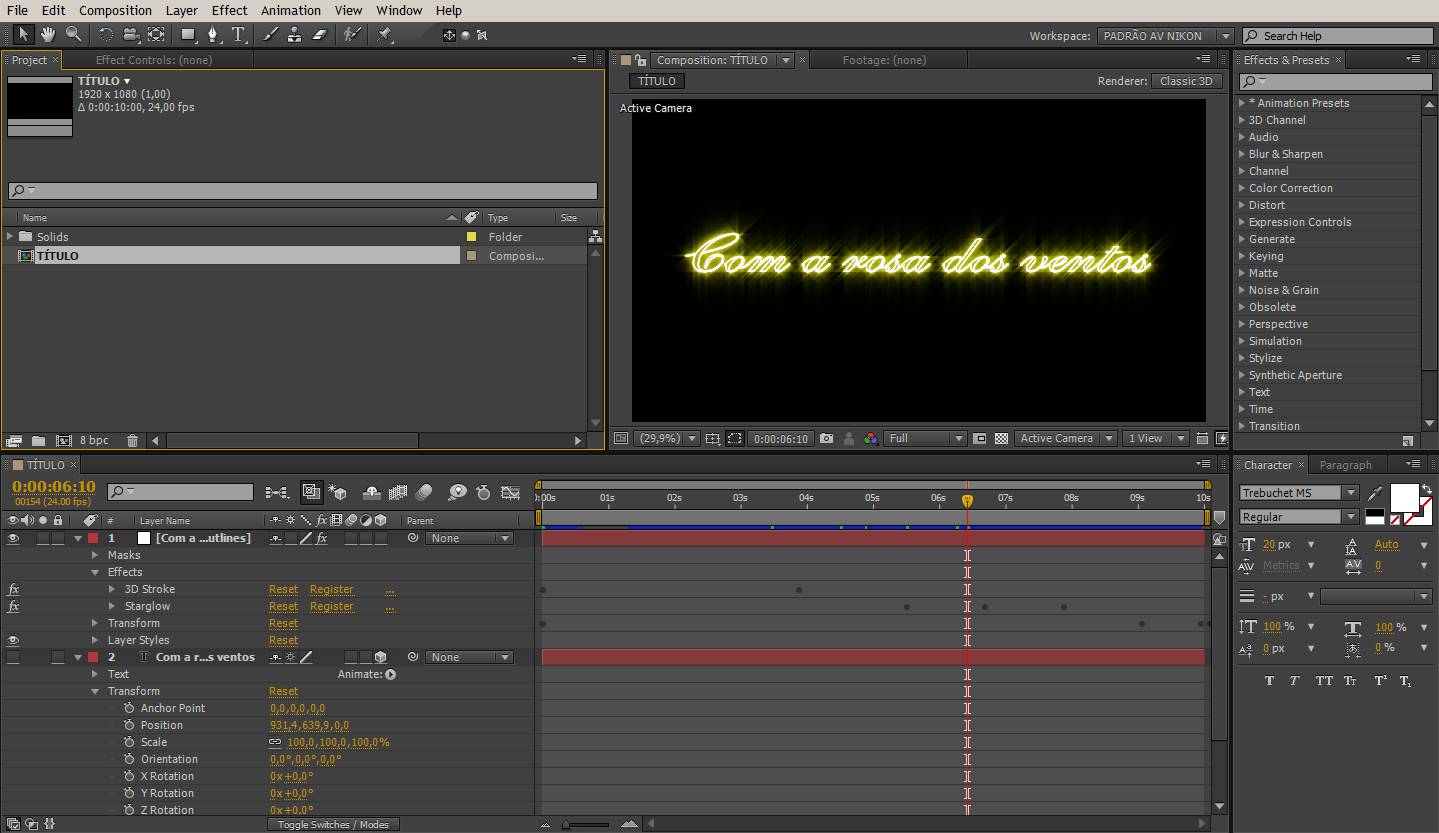Screen dimensions: 1439x833
Task: Open the Trebuchet MS font dropdown
Action: [1351, 492]
